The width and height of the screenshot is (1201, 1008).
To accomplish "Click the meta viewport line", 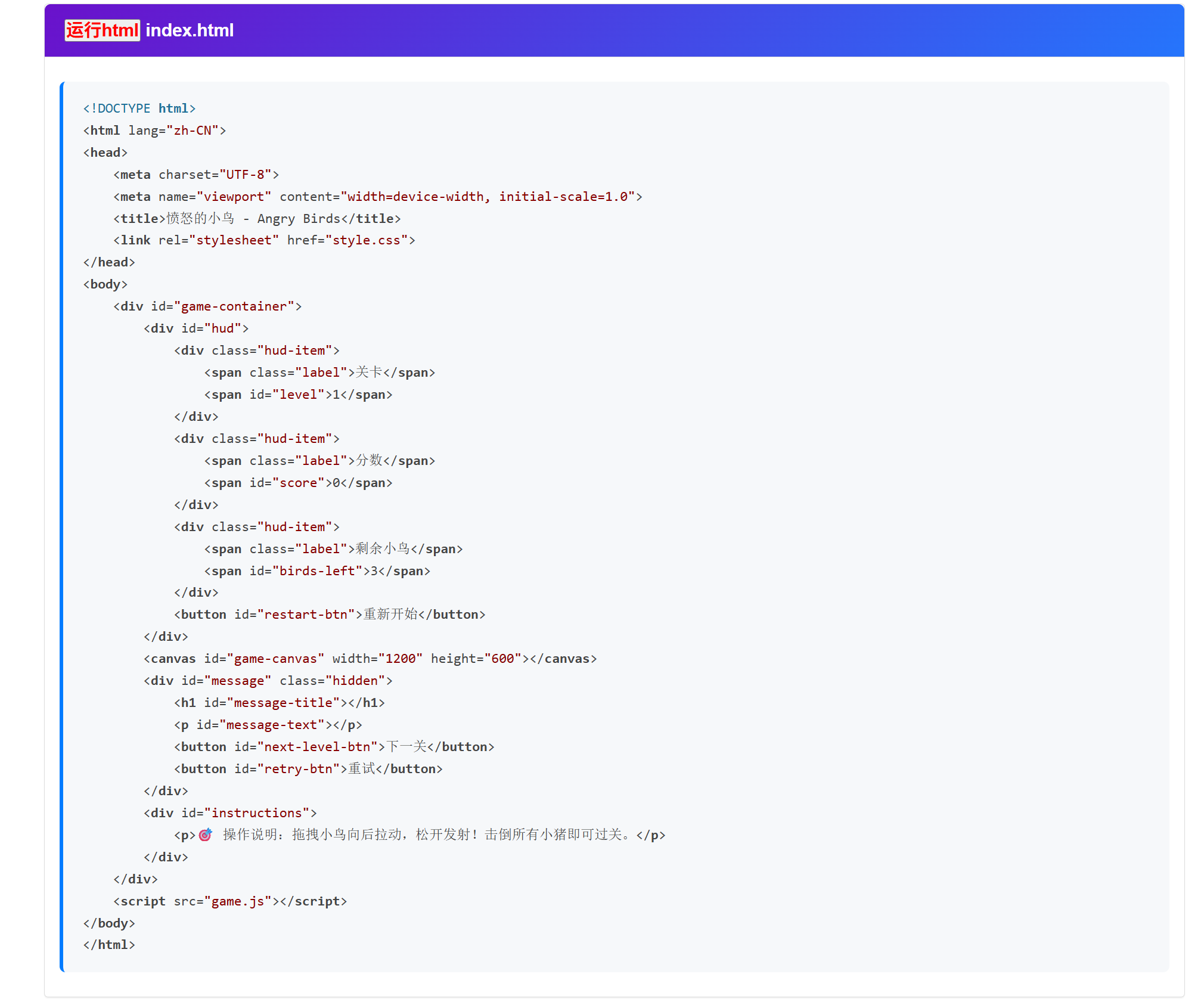I will 378,197.
